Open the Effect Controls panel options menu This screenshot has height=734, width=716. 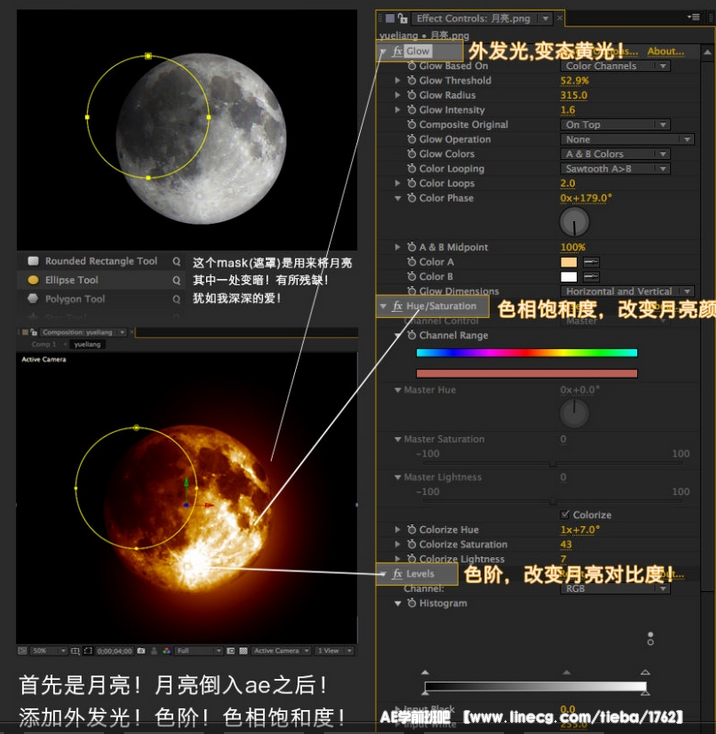pos(694,17)
